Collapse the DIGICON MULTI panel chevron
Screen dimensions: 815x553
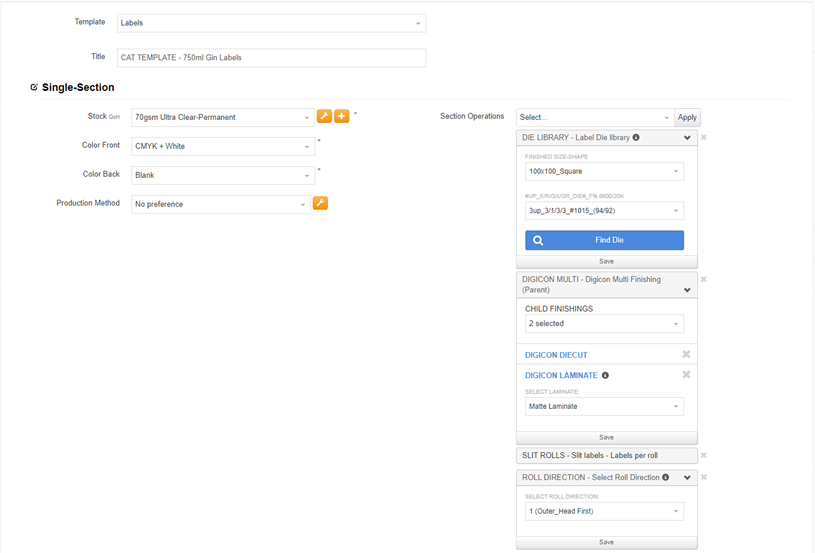point(687,290)
